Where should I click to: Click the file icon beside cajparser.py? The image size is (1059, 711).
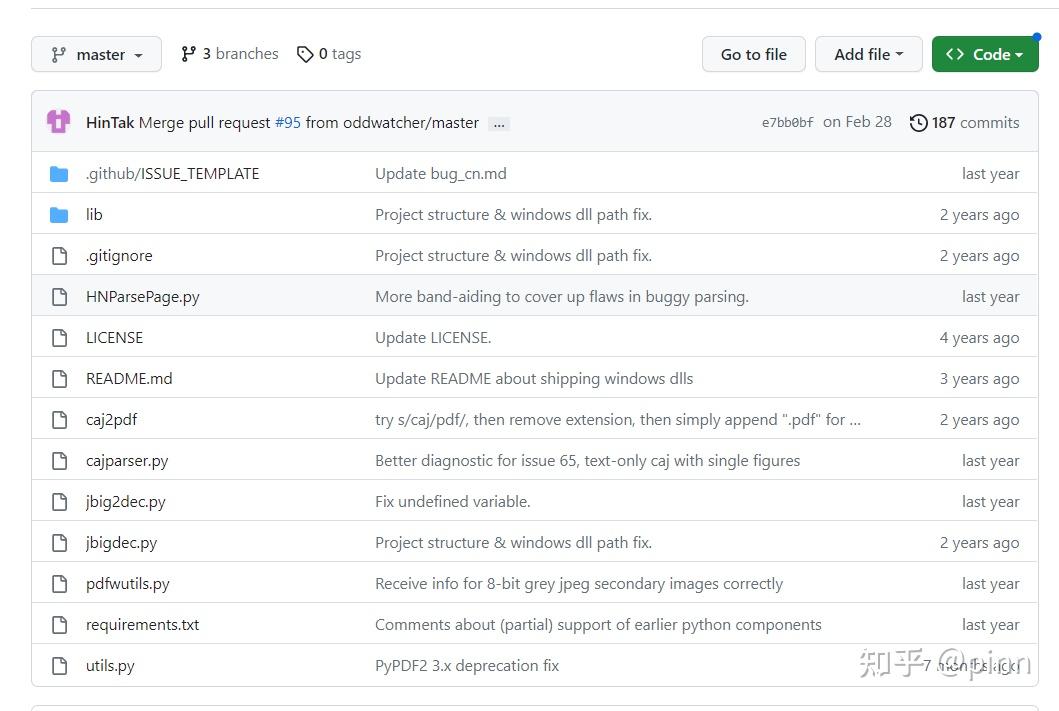pos(59,460)
